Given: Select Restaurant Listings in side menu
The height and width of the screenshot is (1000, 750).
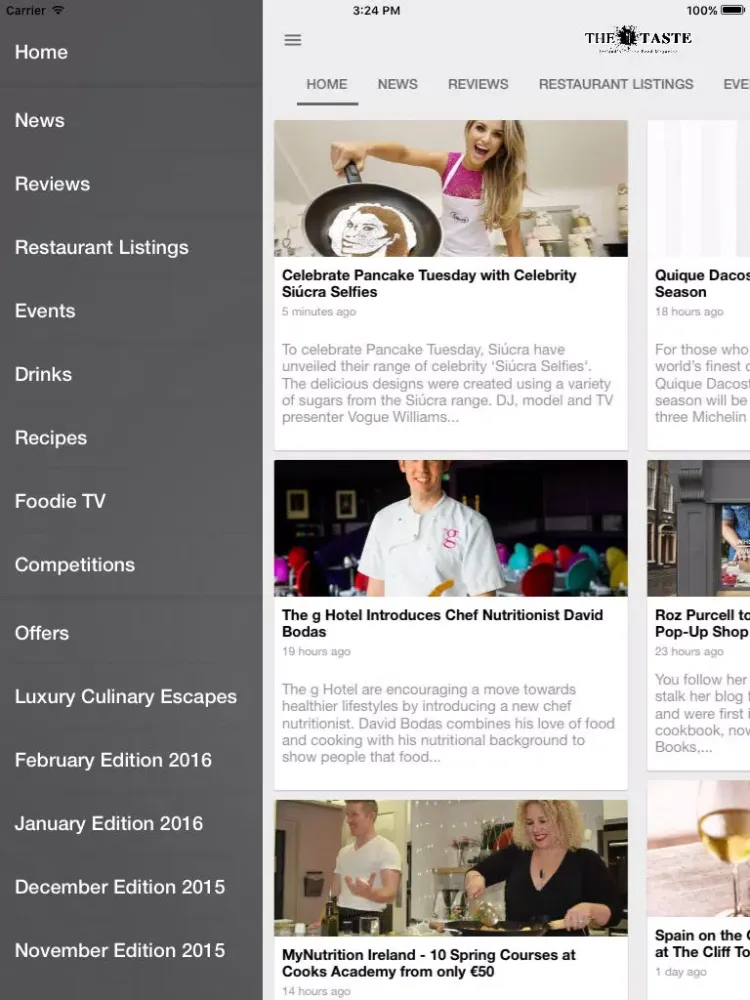Looking at the screenshot, I should pyautogui.click(x=101, y=247).
